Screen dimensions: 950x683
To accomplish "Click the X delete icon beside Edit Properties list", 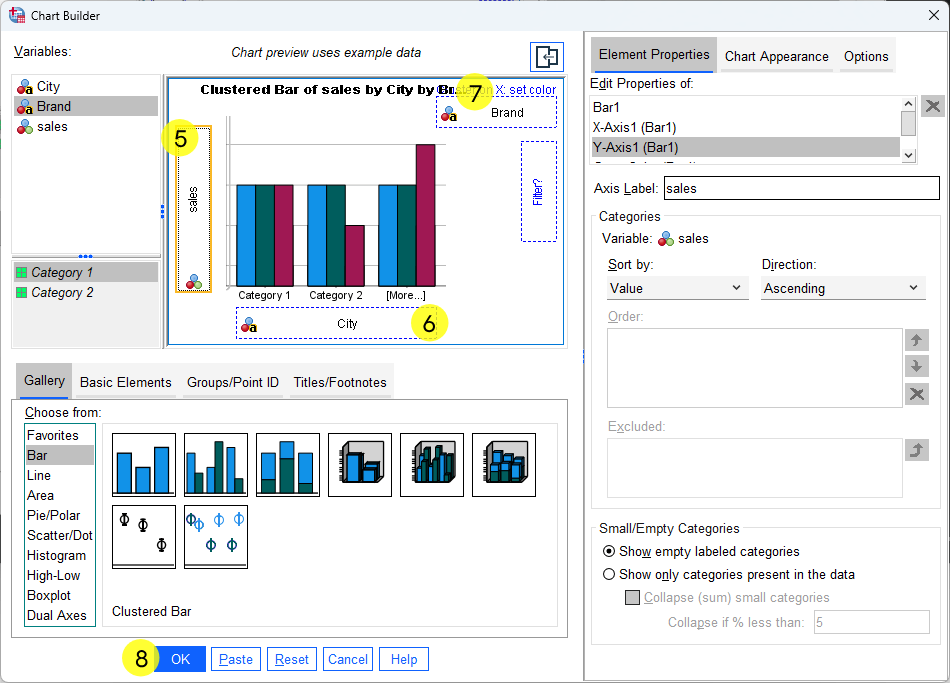I will 931,108.
